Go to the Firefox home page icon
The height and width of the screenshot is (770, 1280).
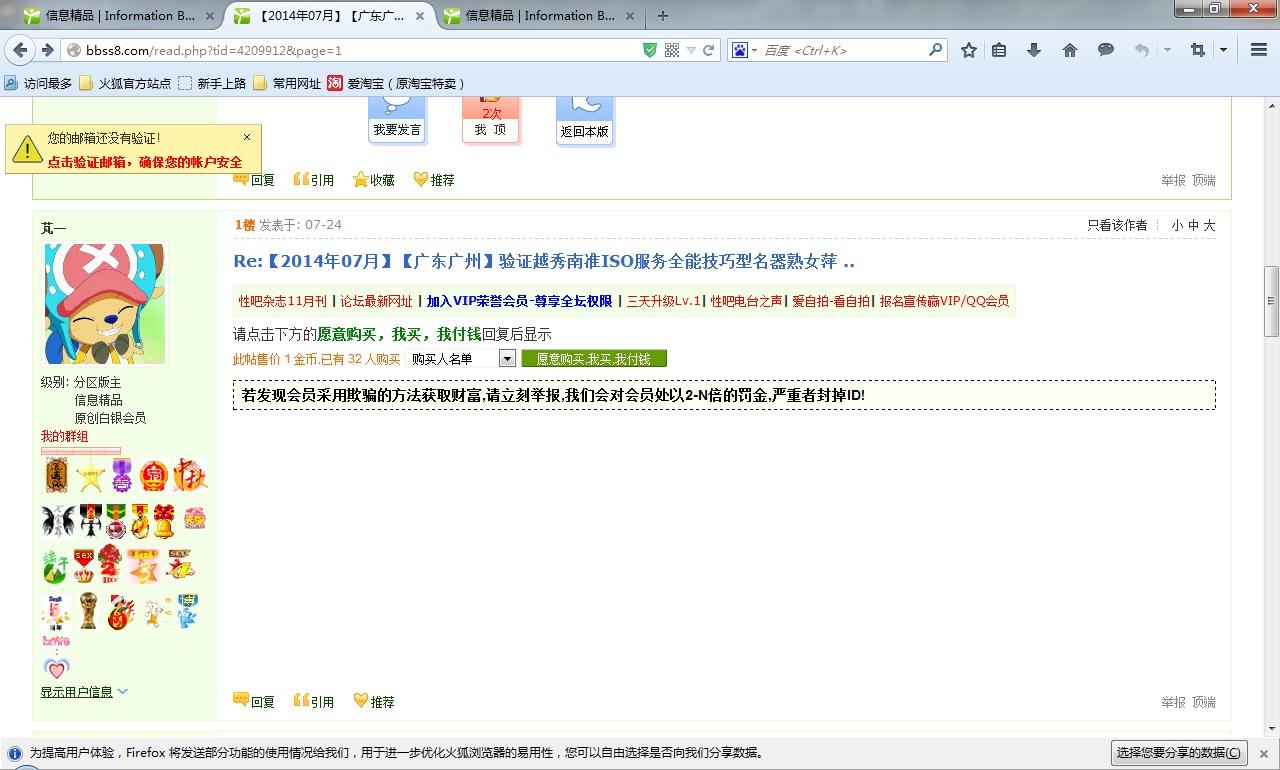click(1070, 50)
